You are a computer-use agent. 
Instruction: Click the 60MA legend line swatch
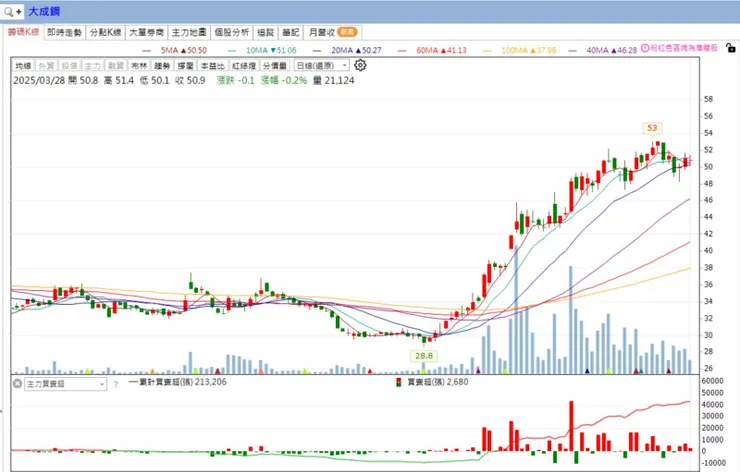(402, 51)
